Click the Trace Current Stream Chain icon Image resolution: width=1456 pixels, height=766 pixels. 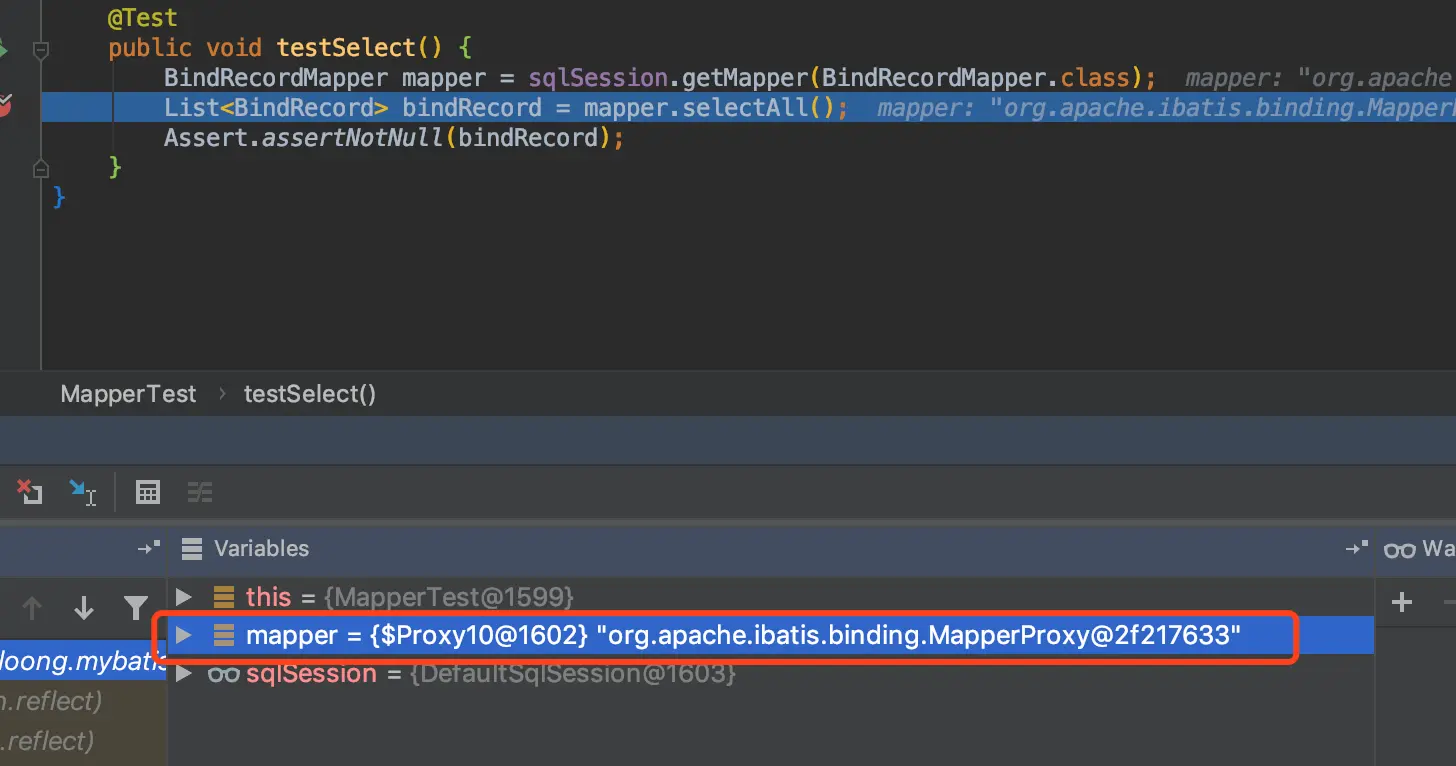pyautogui.click(x=200, y=491)
